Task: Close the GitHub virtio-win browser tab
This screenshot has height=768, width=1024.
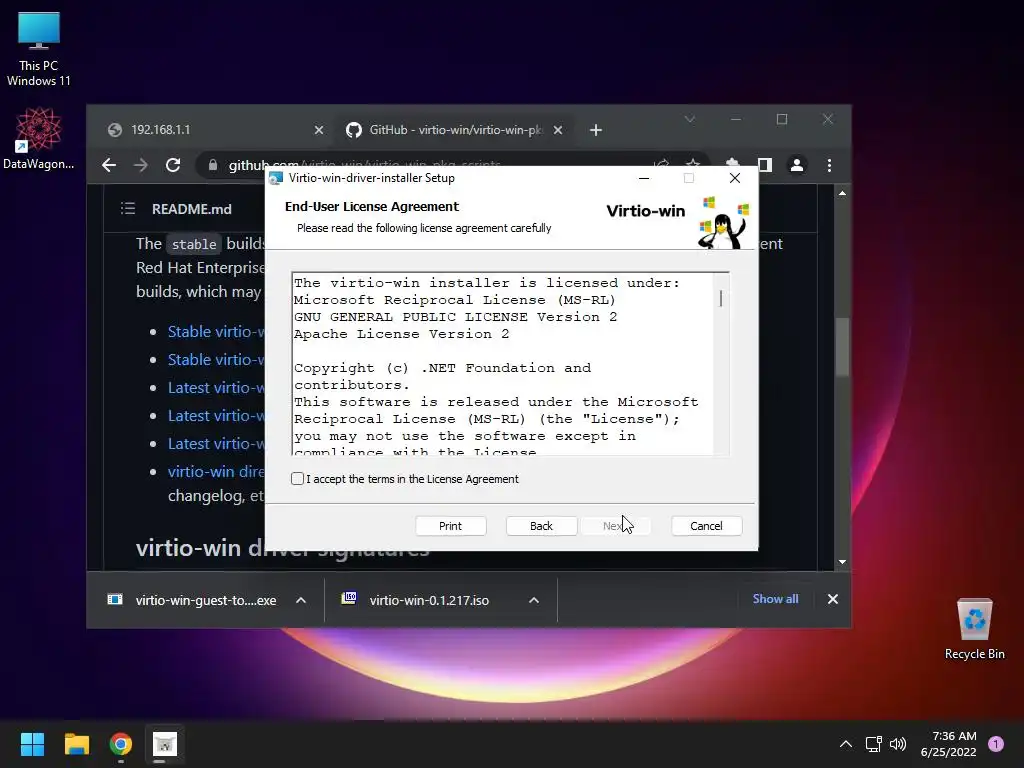Action: tap(558, 130)
